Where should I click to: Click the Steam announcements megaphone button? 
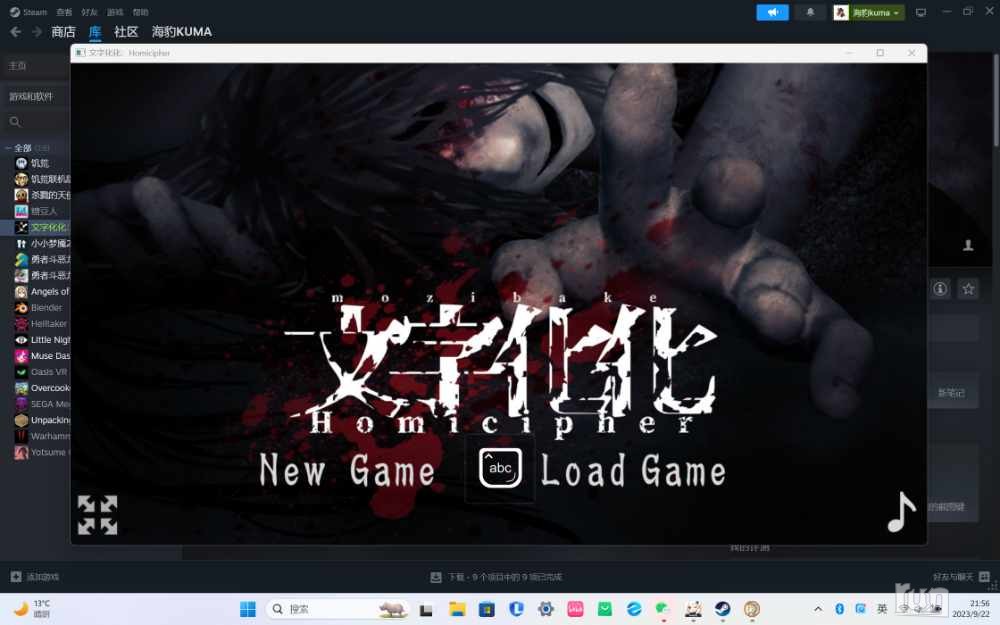pyautogui.click(x=772, y=13)
